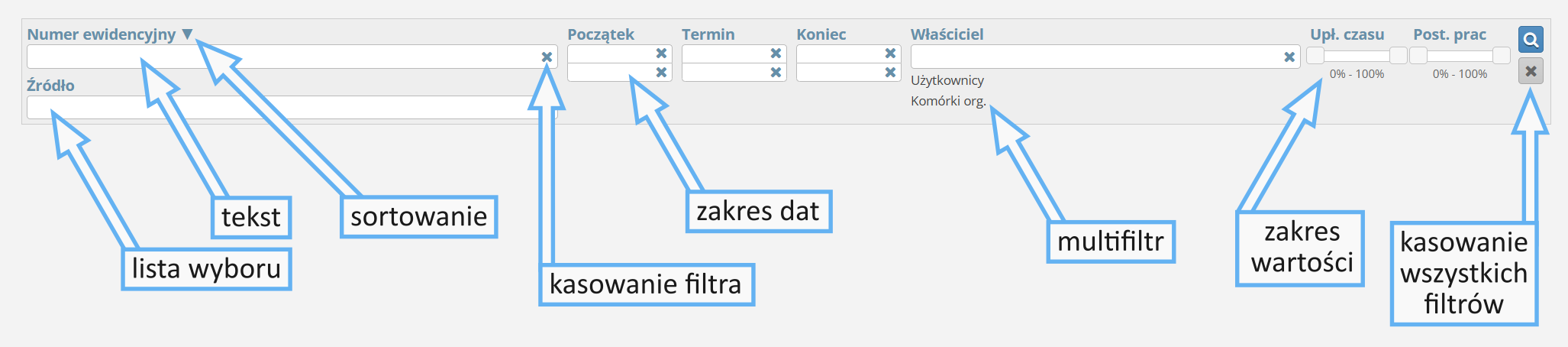Click right handle of Post. prac slider
The height and width of the screenshot is (347, 1568).
tap(1502, 55)
